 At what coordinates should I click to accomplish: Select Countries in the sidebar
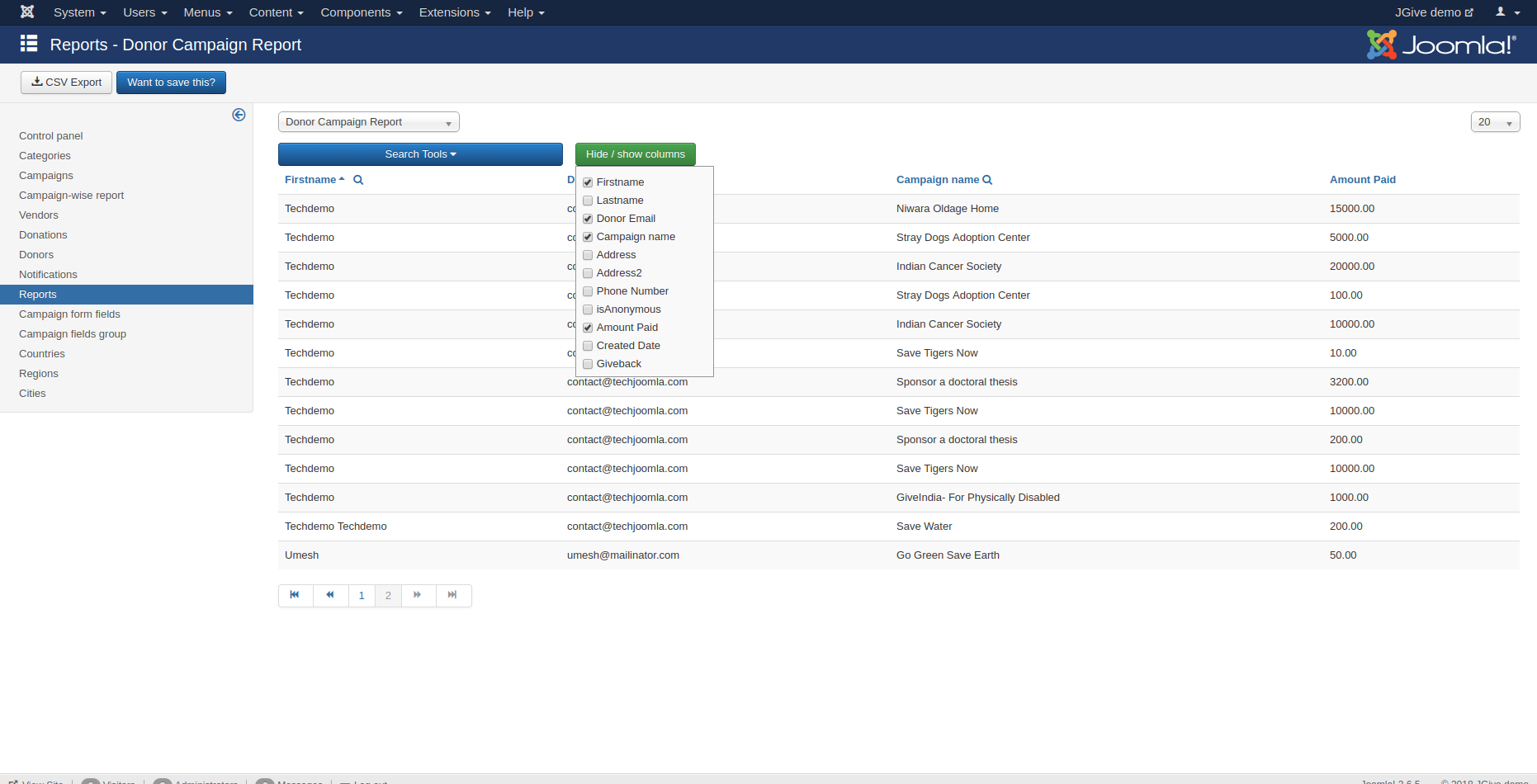click(42, 354)
